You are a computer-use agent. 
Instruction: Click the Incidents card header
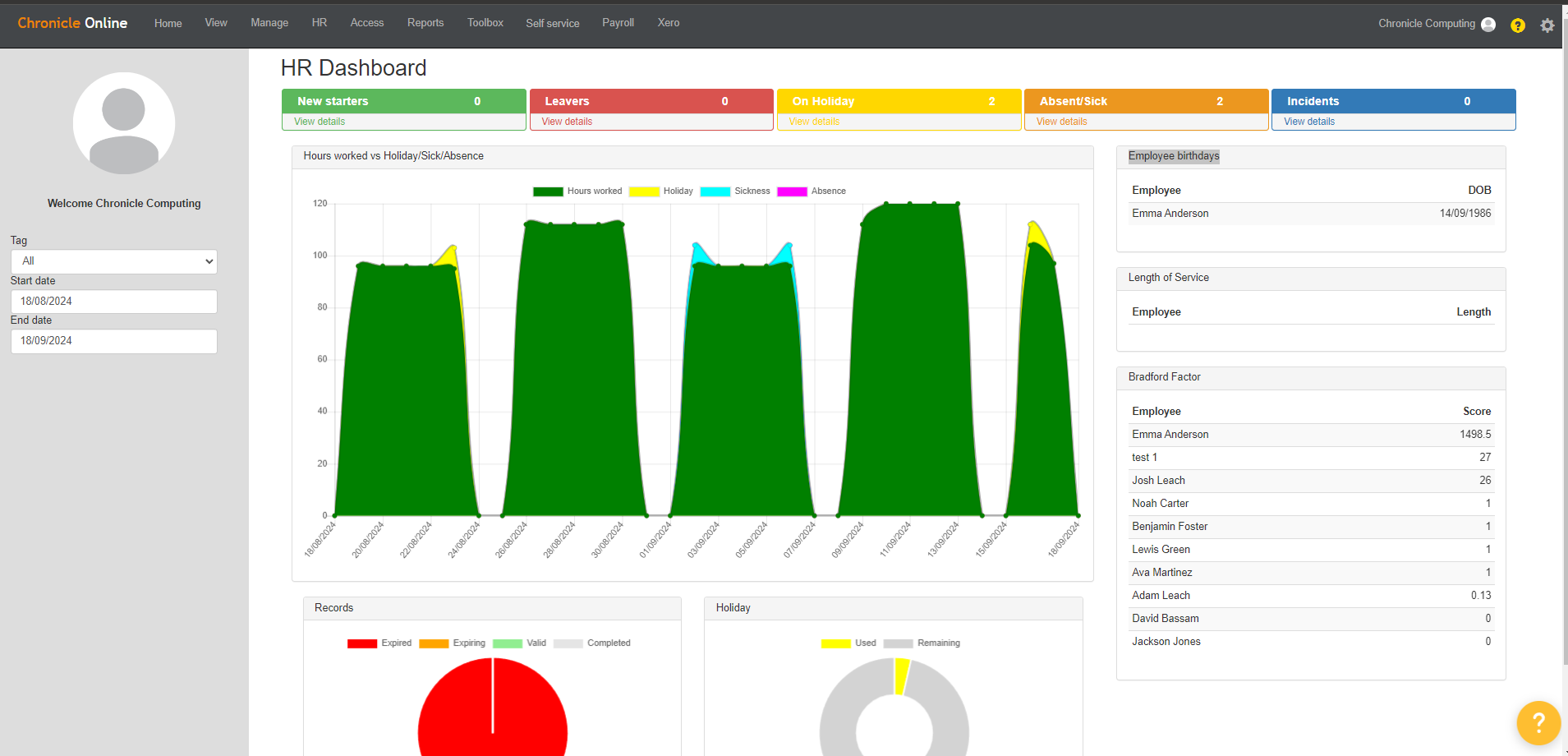click(x=1394, y=101)
